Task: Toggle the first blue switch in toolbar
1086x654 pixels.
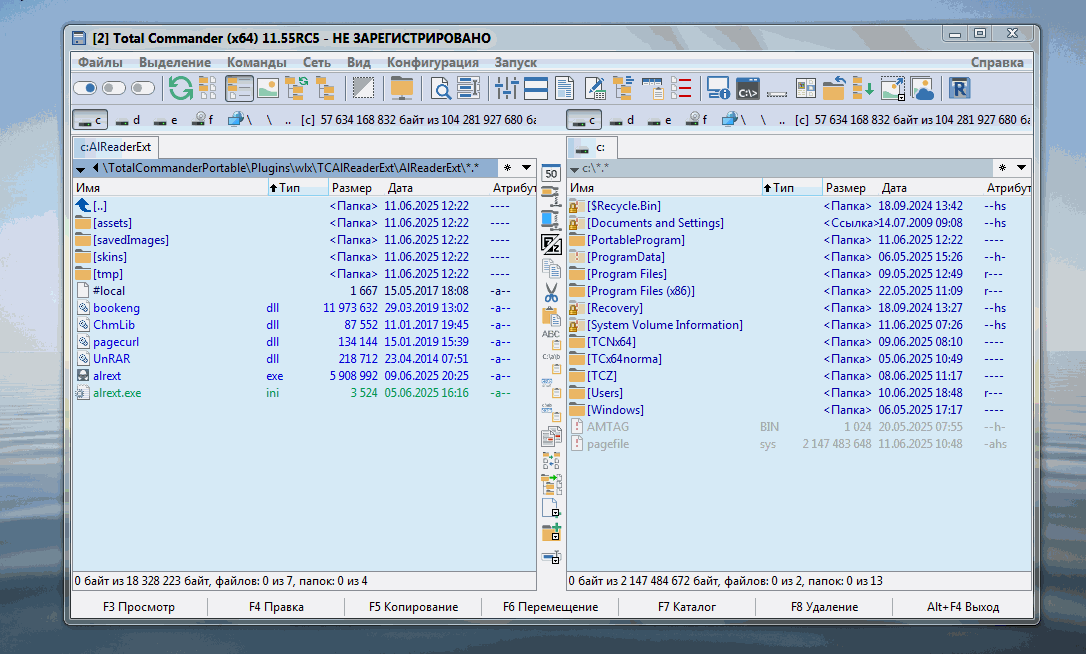Action: 86,88
